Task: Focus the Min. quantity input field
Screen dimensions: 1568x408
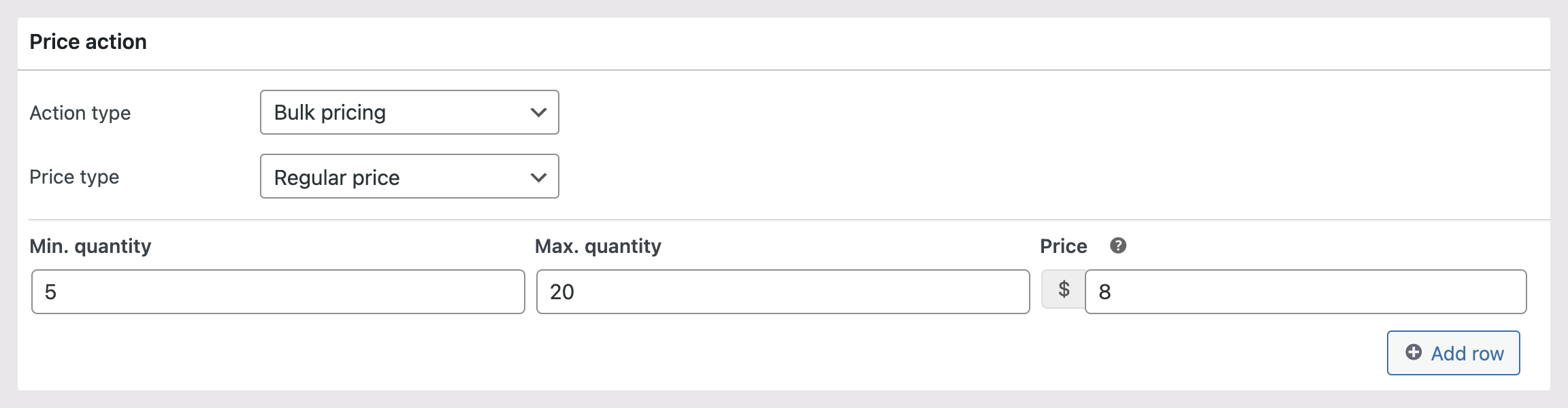Action: coord(278,292)
